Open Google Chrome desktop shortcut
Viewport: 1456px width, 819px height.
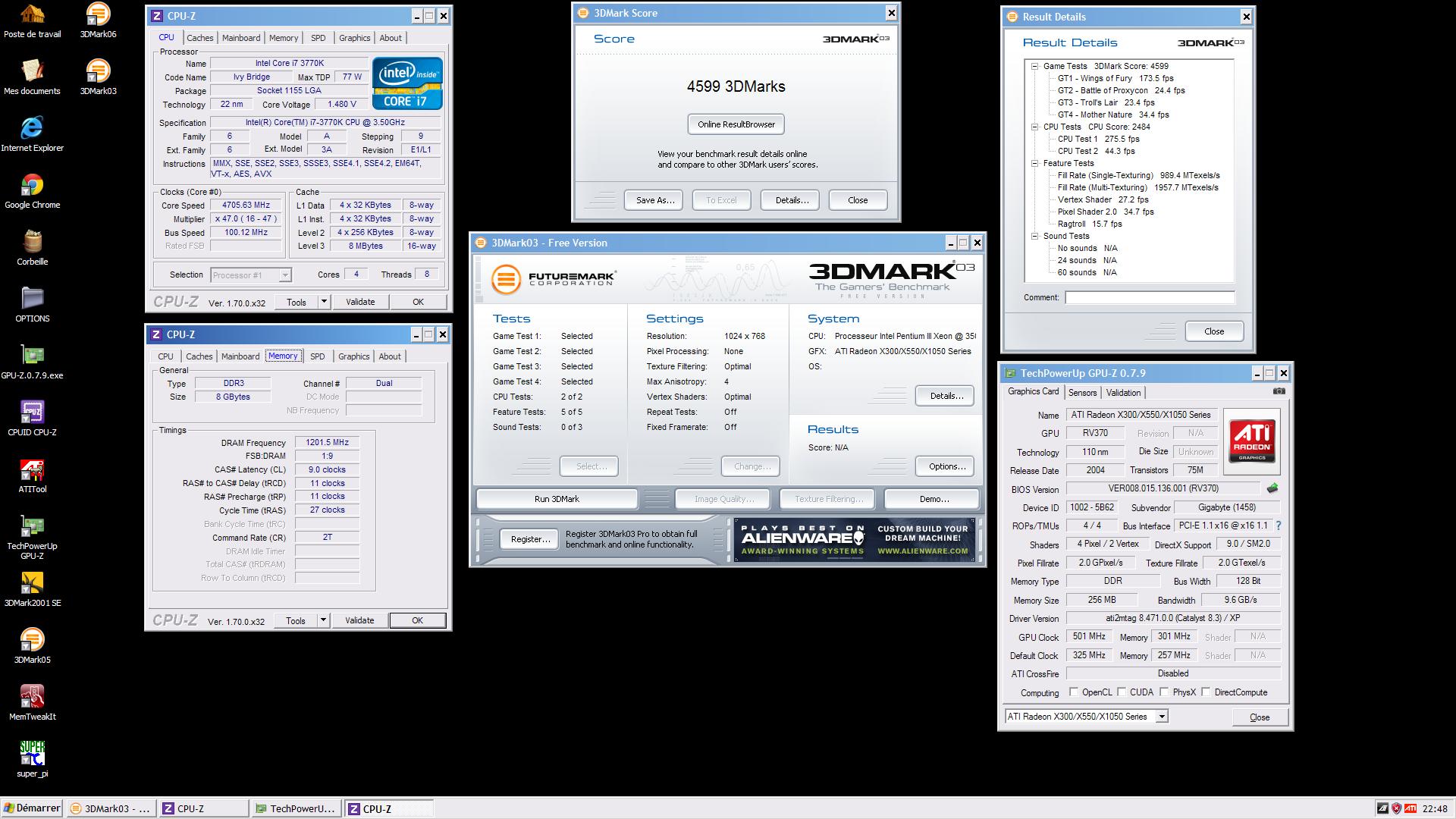32,190
